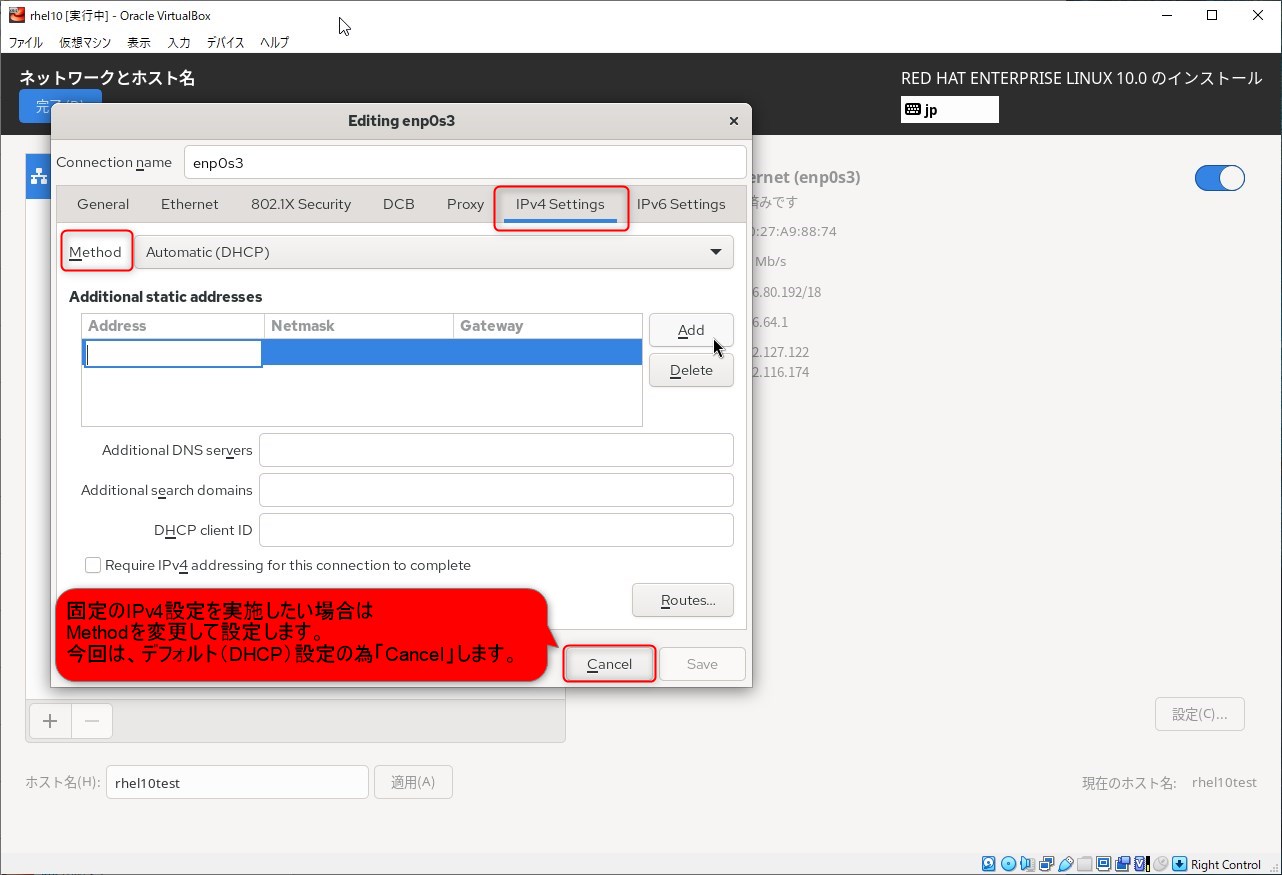
Task: Click the hard disk activity status icon
Action: (x=988, y=864)
